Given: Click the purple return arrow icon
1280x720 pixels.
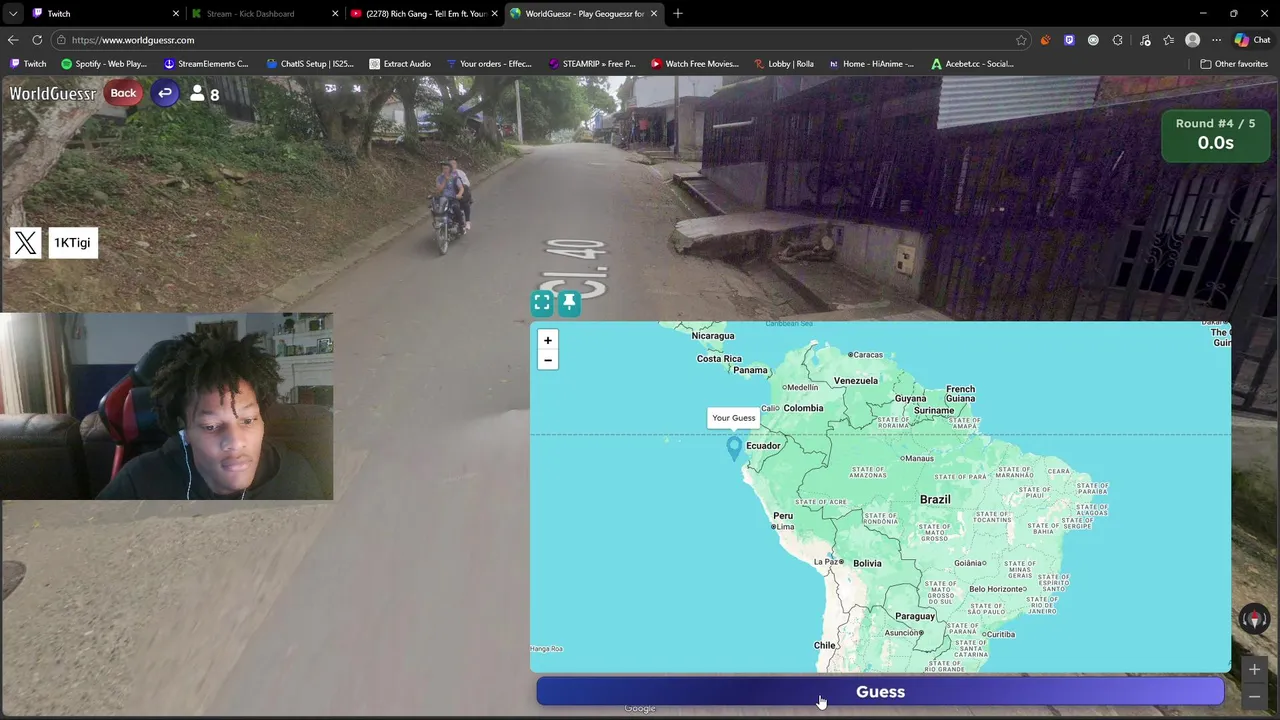Looking at the screenshot, I should [x=165, y=93].
